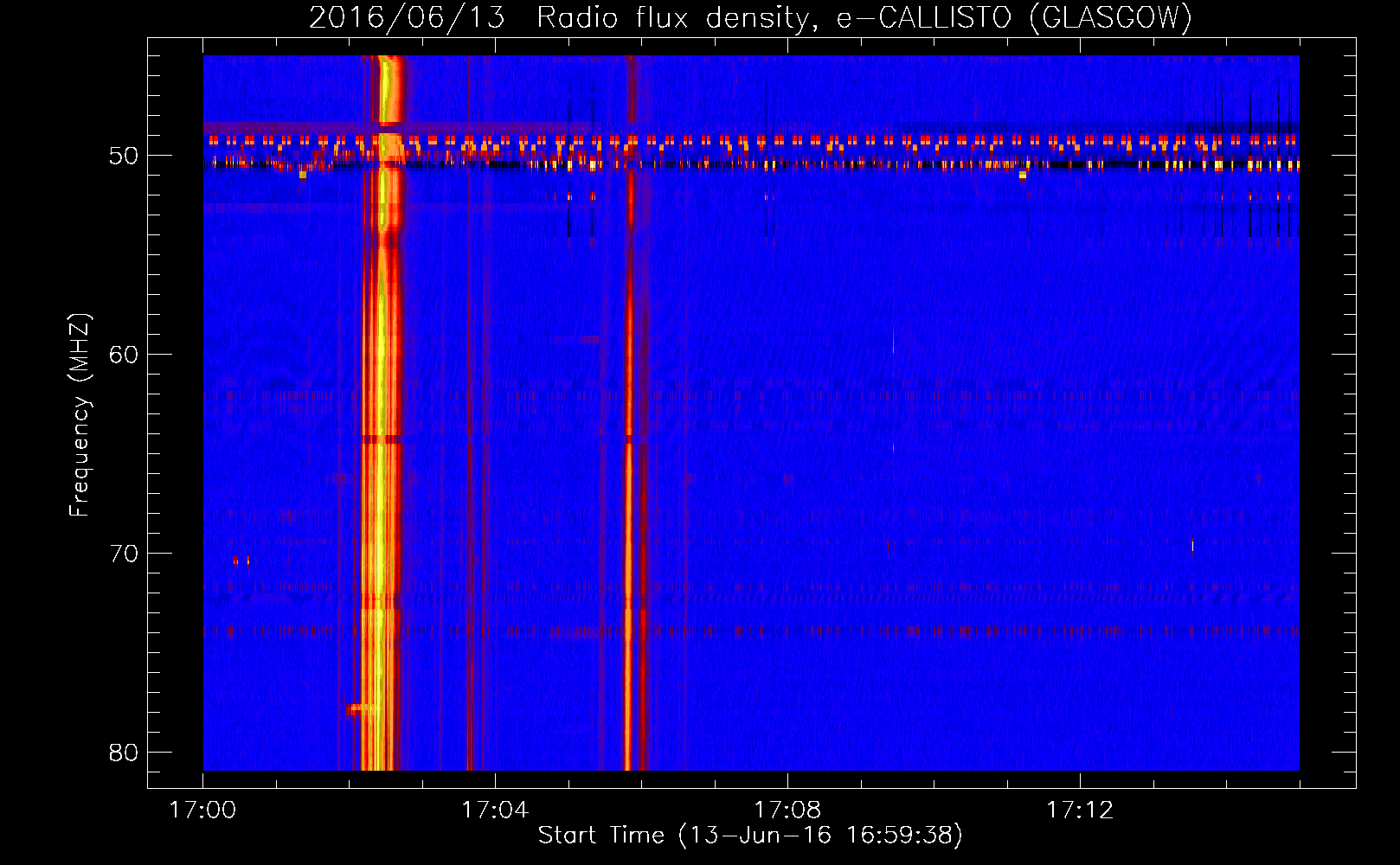The width and height of the screenshot is (1400, 865).
Task: Select the Frequency (MHZ) axis label
Action: tap(80, 415)
